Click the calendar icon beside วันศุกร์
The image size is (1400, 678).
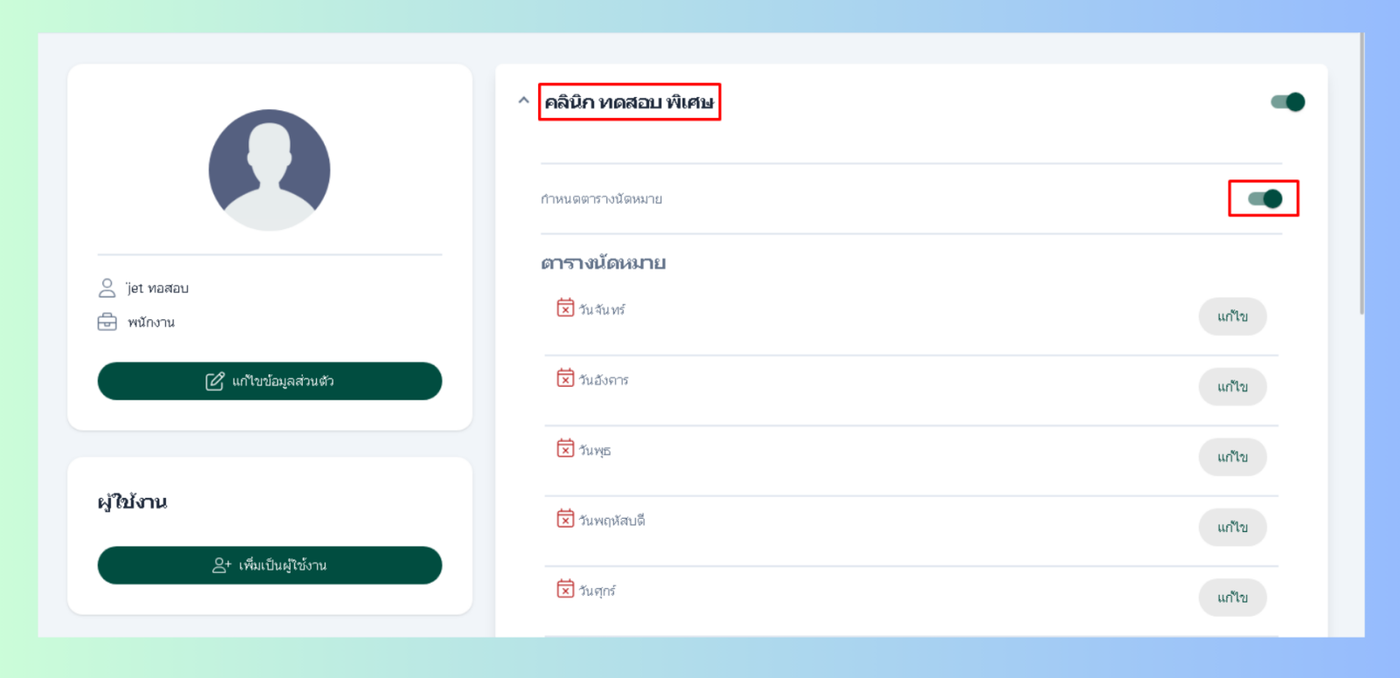click(x=565, y=588)
